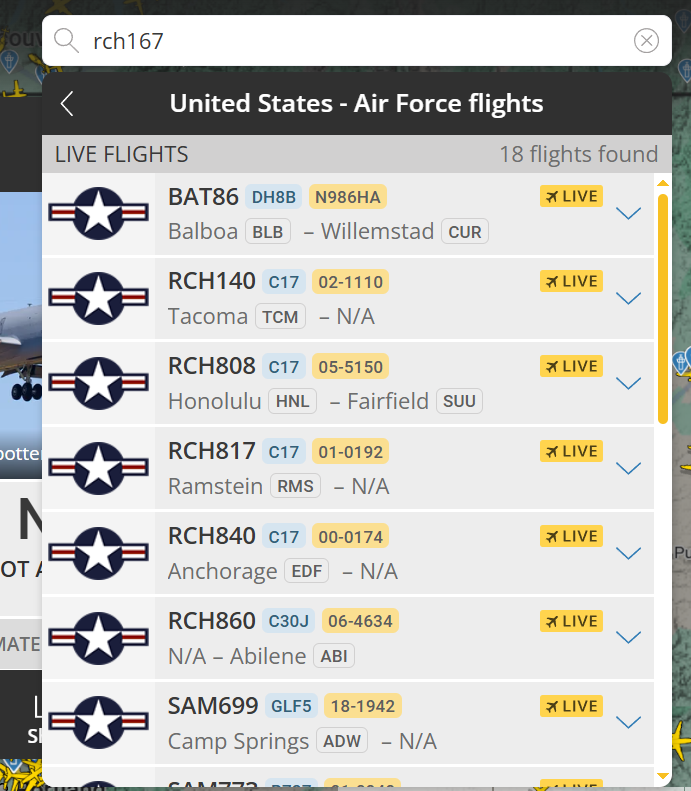
Task: Select registration tag 05-5150
Action: (x=350, y=367)
